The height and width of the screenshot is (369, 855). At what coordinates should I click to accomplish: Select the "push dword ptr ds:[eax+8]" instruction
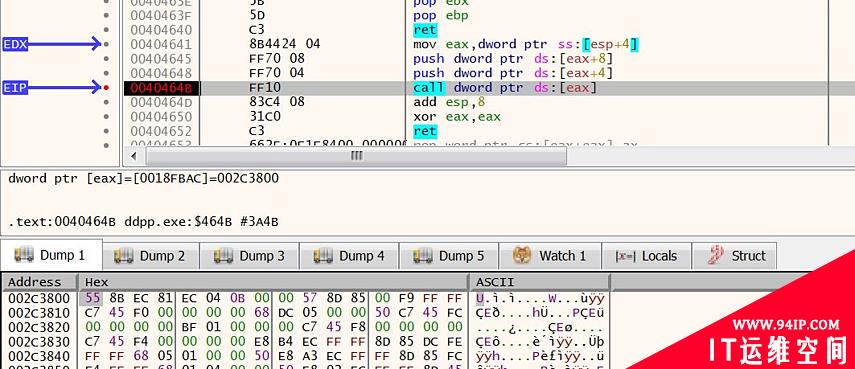click(x=513, y=58)
